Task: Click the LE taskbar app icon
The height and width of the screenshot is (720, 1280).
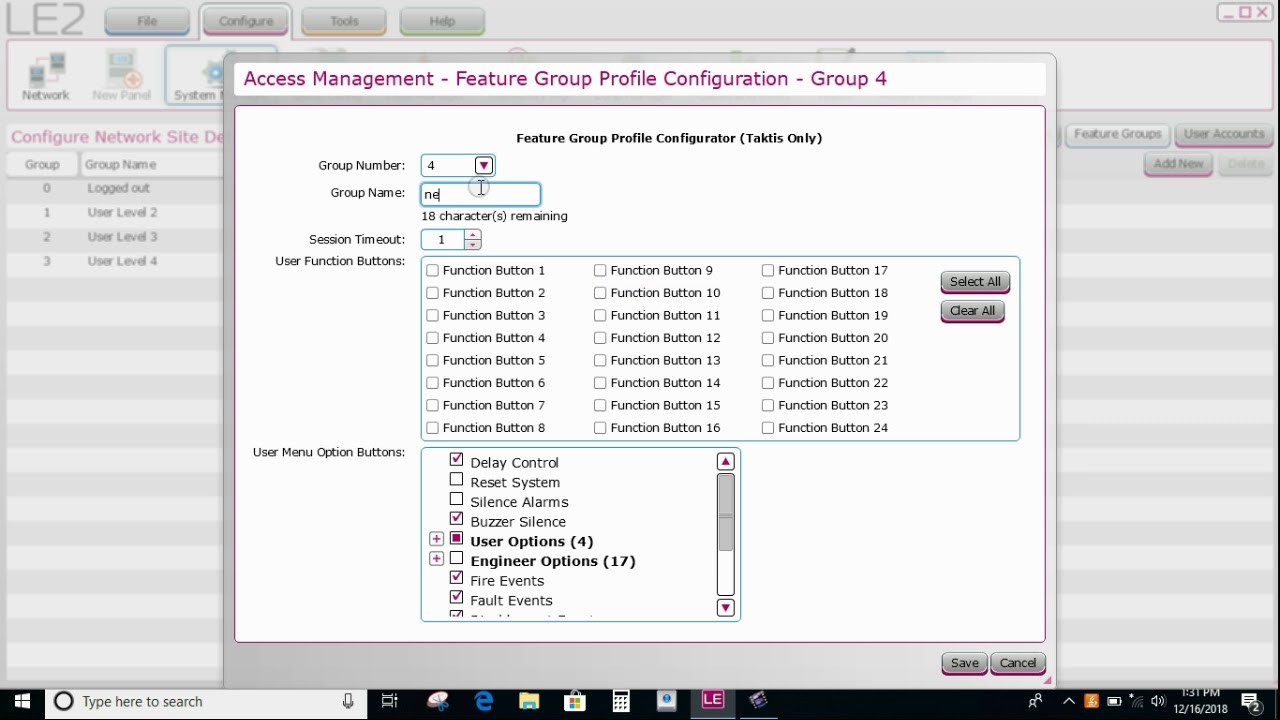Action: coord(712,700)
